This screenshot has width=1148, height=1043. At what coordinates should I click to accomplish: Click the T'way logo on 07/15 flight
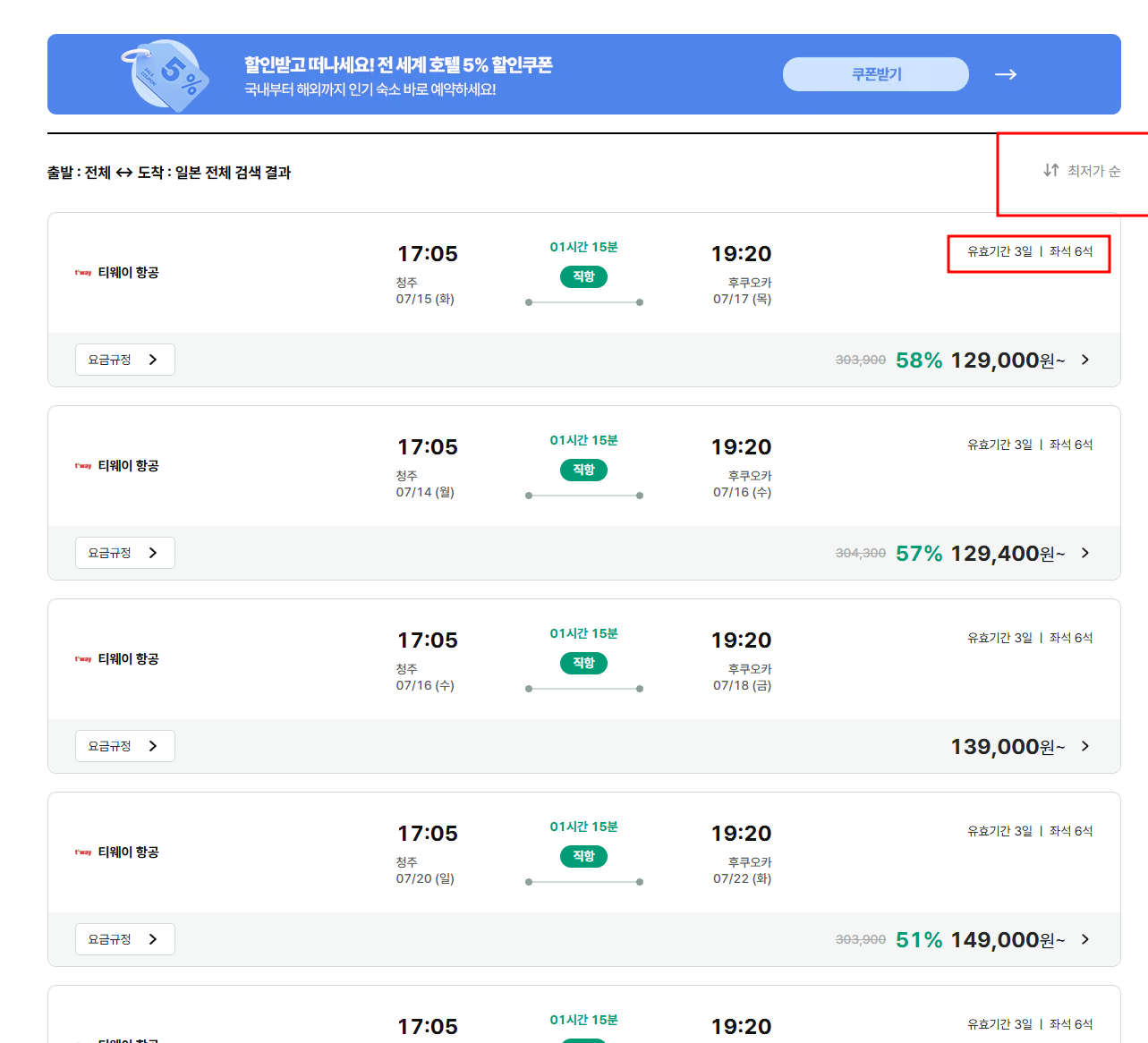pos(83,273)
